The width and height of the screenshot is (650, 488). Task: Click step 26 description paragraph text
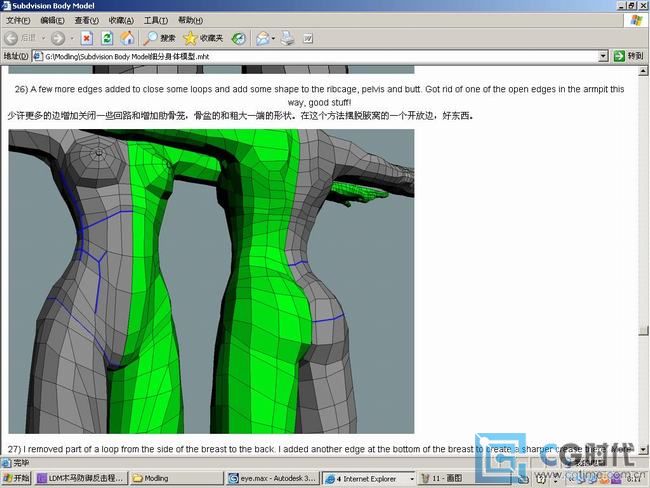tap(319, 96)
